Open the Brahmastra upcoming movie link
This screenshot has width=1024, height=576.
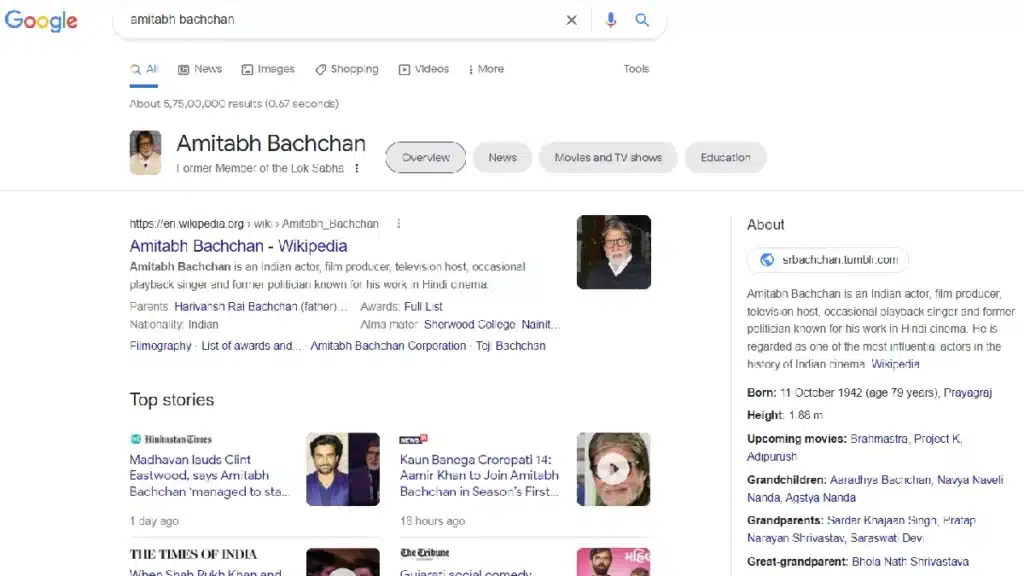click(x=879, y=439)
